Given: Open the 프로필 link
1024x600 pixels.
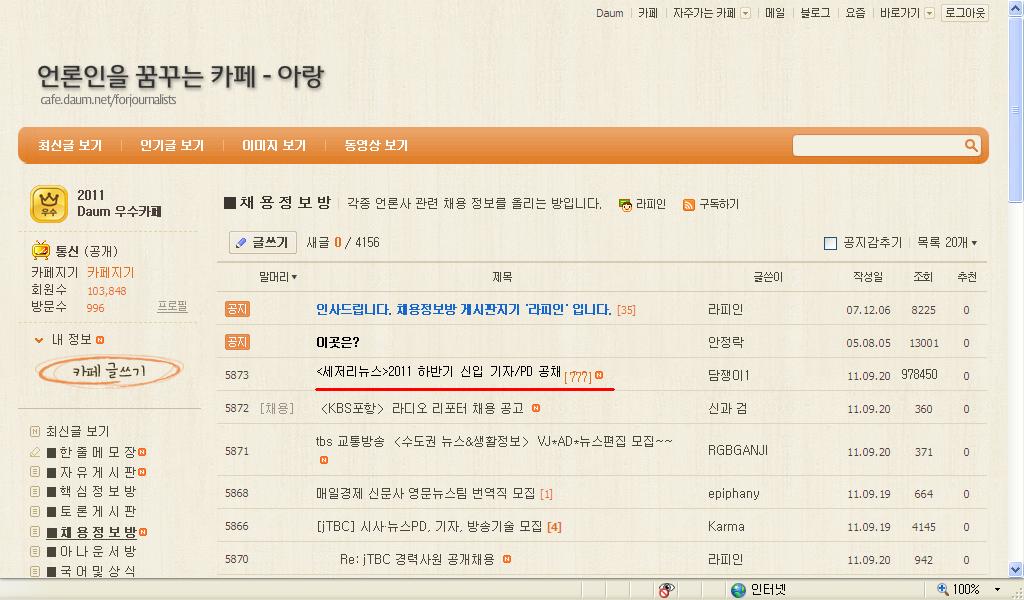Looking at the screenshot, I should coord(172,306).
